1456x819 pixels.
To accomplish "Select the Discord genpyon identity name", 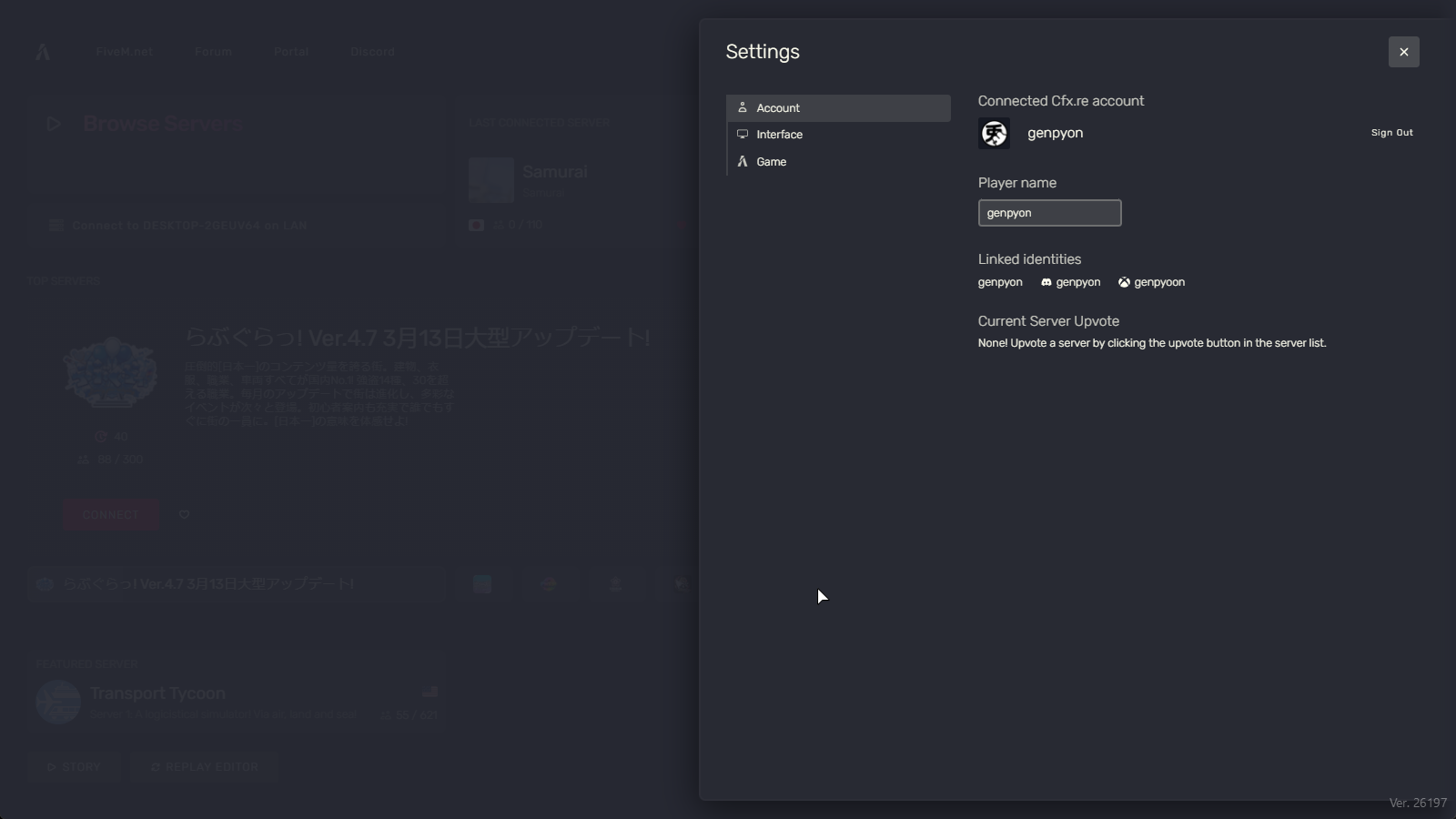I will (1078, 283).
